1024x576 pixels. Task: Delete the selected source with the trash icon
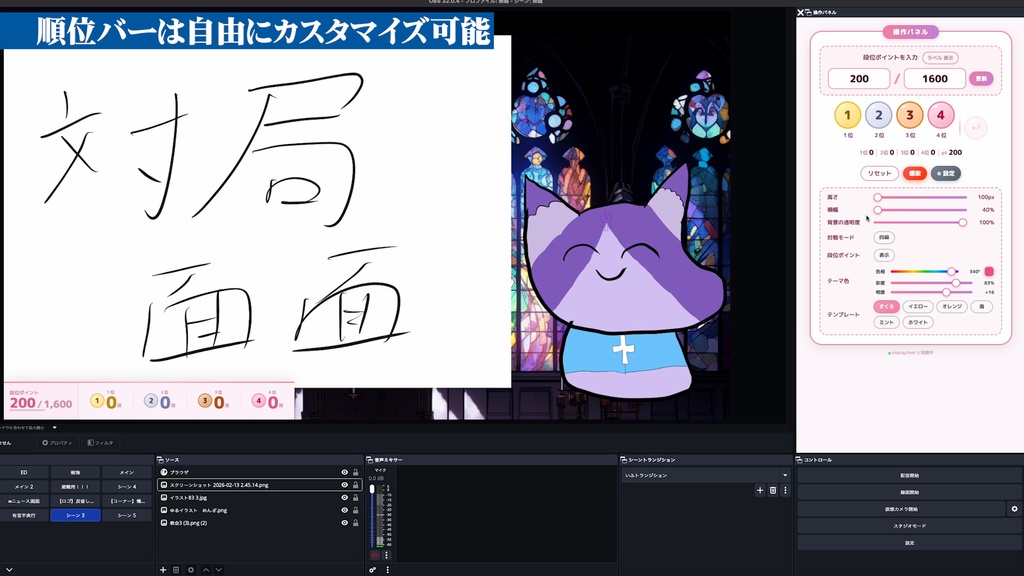point(175,570)
